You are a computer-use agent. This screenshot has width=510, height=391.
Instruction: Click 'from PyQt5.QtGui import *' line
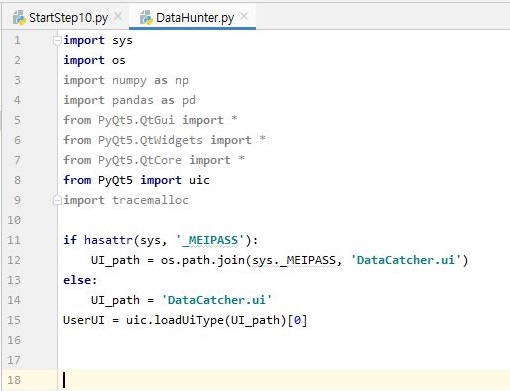click(150, 120)
